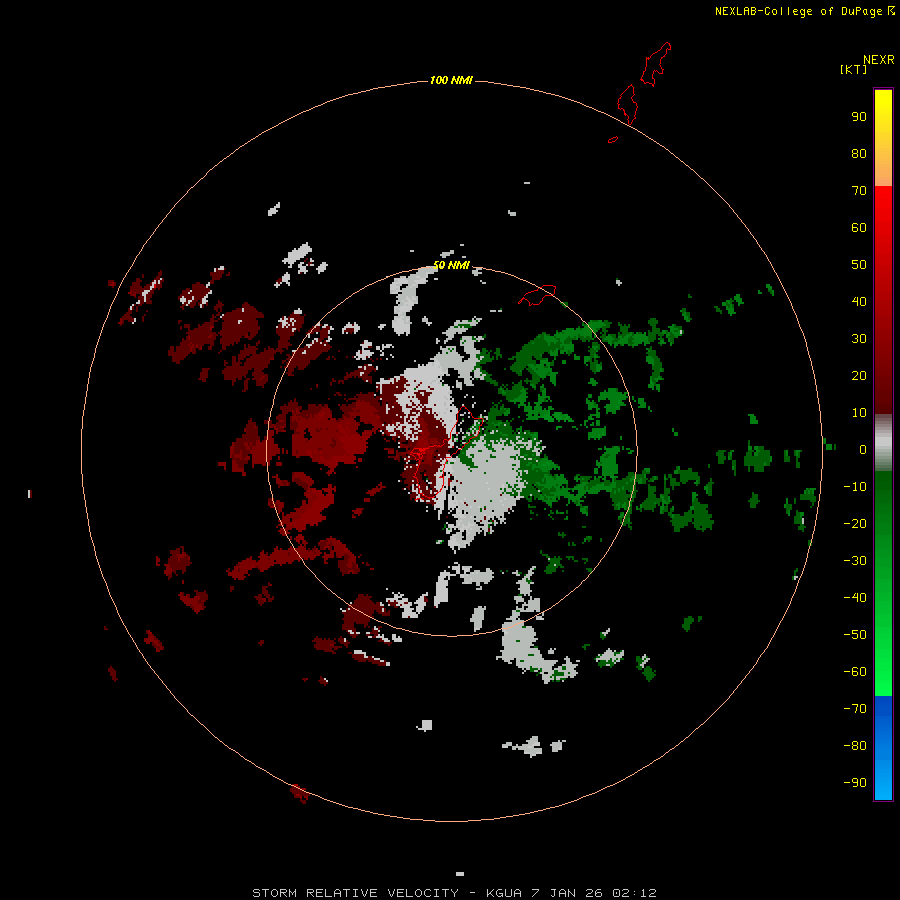900x900 pixels.
Task: Select the -10 scale value
Action: 855,487
